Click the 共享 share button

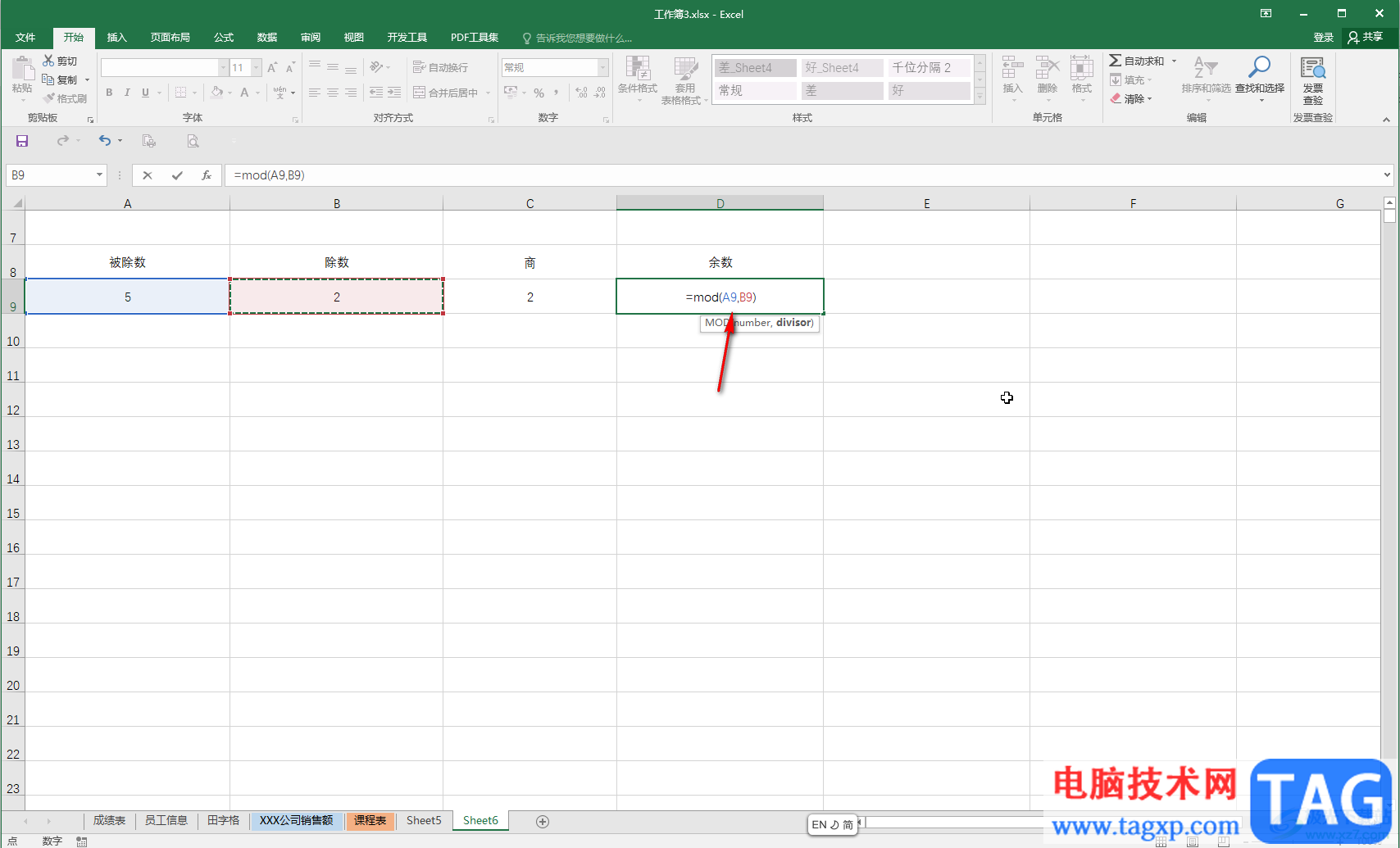click(1366, 38)
